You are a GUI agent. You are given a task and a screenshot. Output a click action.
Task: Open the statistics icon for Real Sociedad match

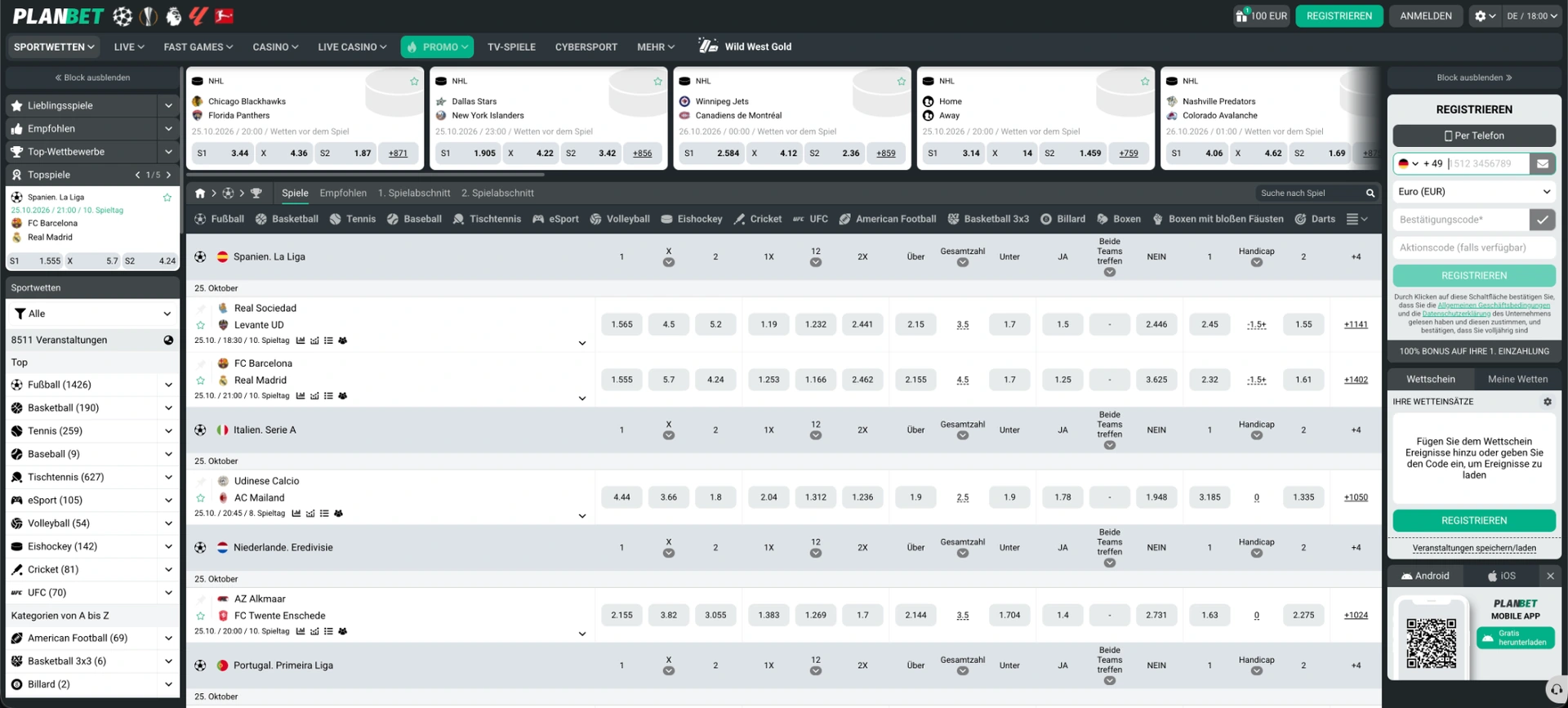pos(301,341)
